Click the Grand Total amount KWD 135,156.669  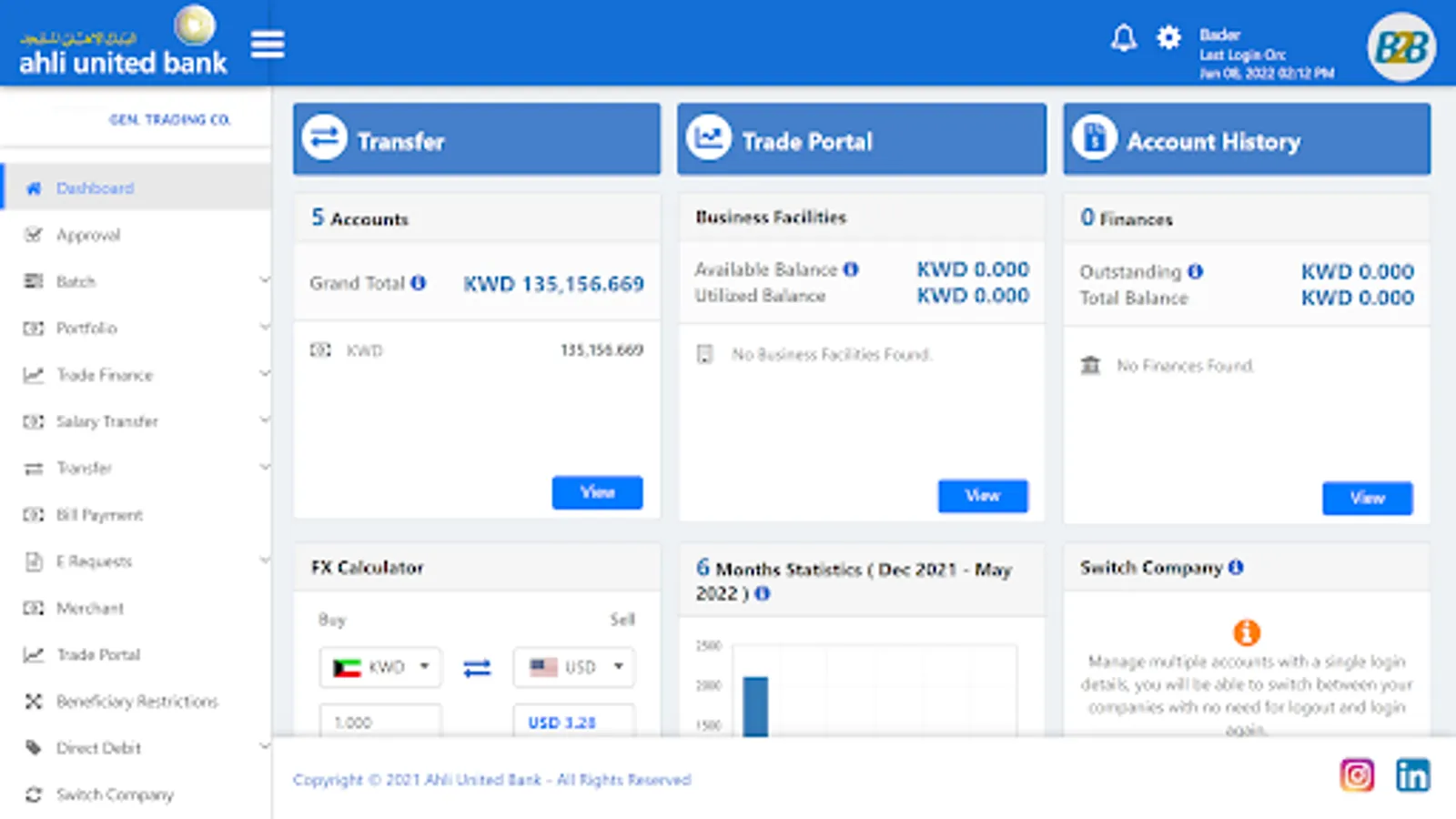[x=553, y=284]
